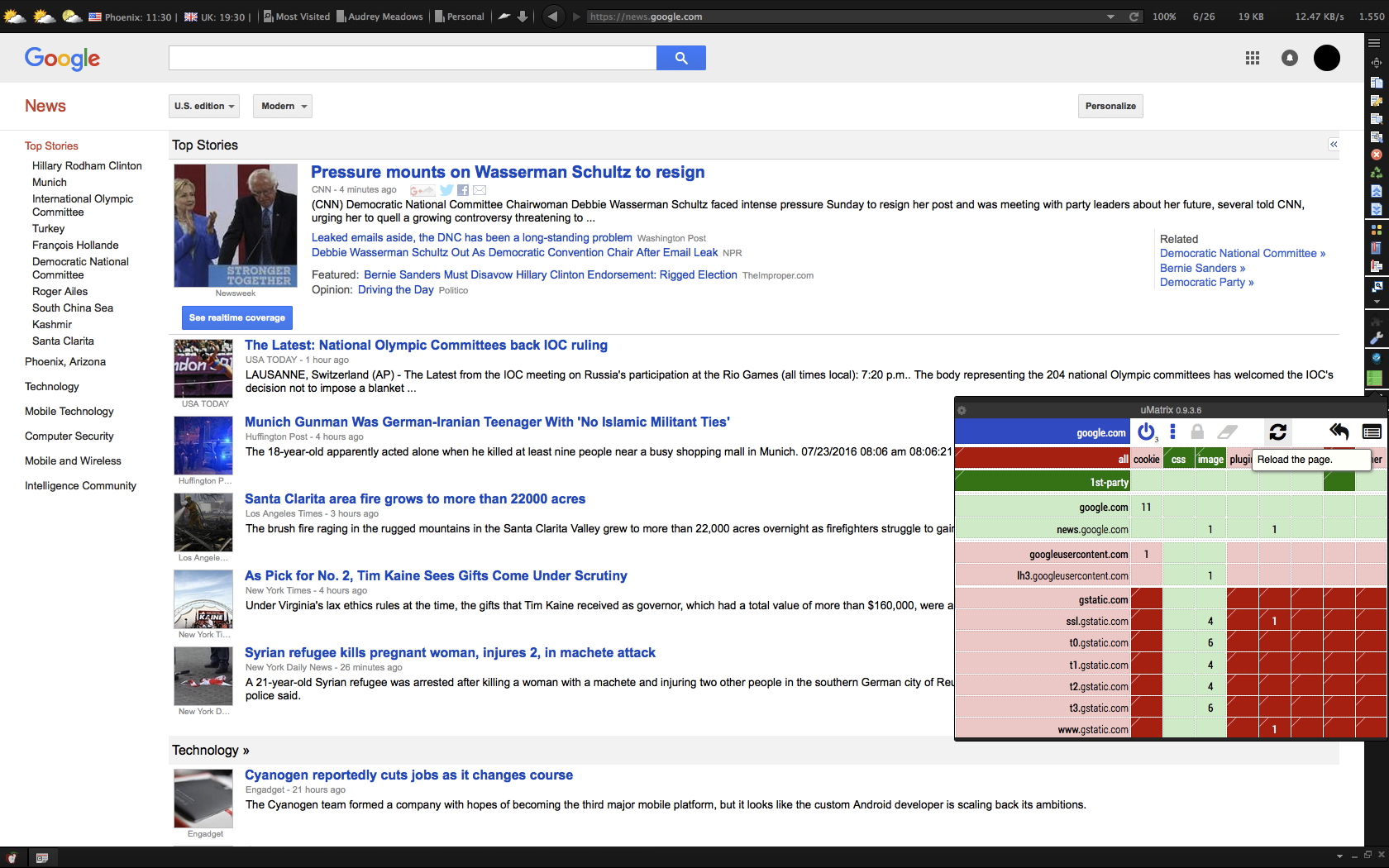The image size is (1389, 868).
Task: Click the Twitter share icon on top story
Action: pos(446,190)
